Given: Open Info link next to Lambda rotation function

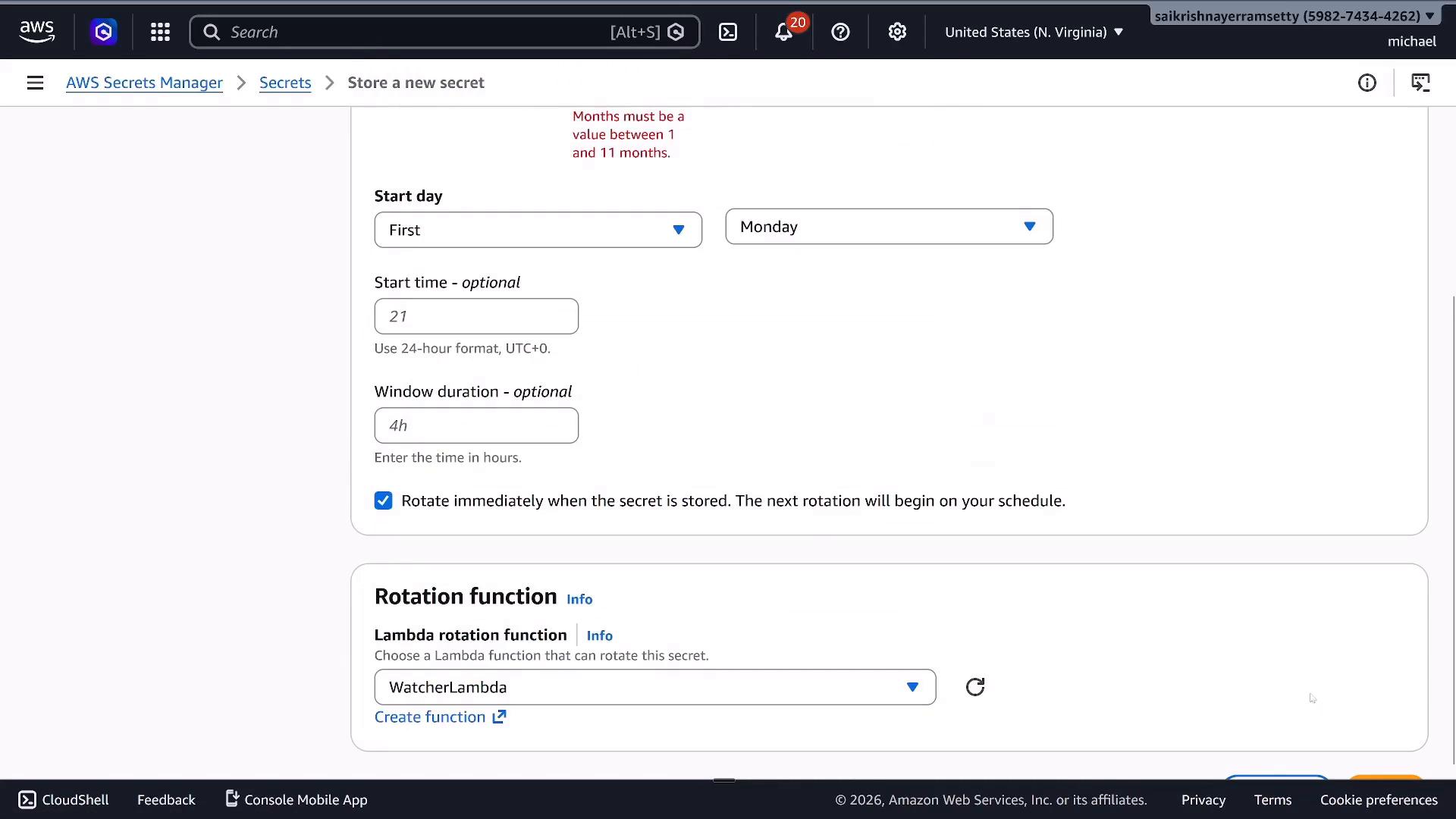Looking at the screenshot, I should [599, 635].
